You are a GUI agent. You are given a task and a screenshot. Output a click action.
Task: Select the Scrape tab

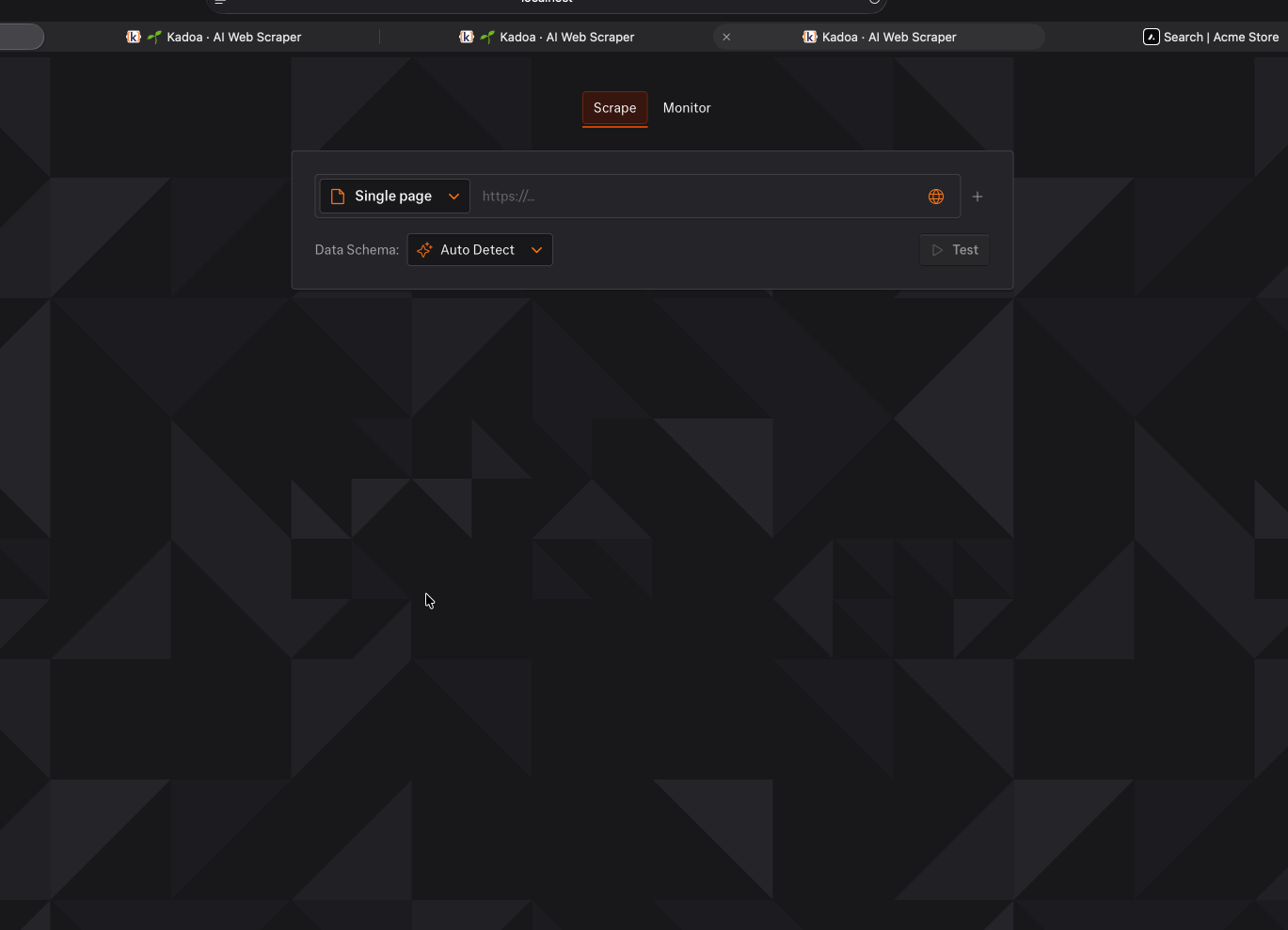pyautogui.click(x=614, y=108)
